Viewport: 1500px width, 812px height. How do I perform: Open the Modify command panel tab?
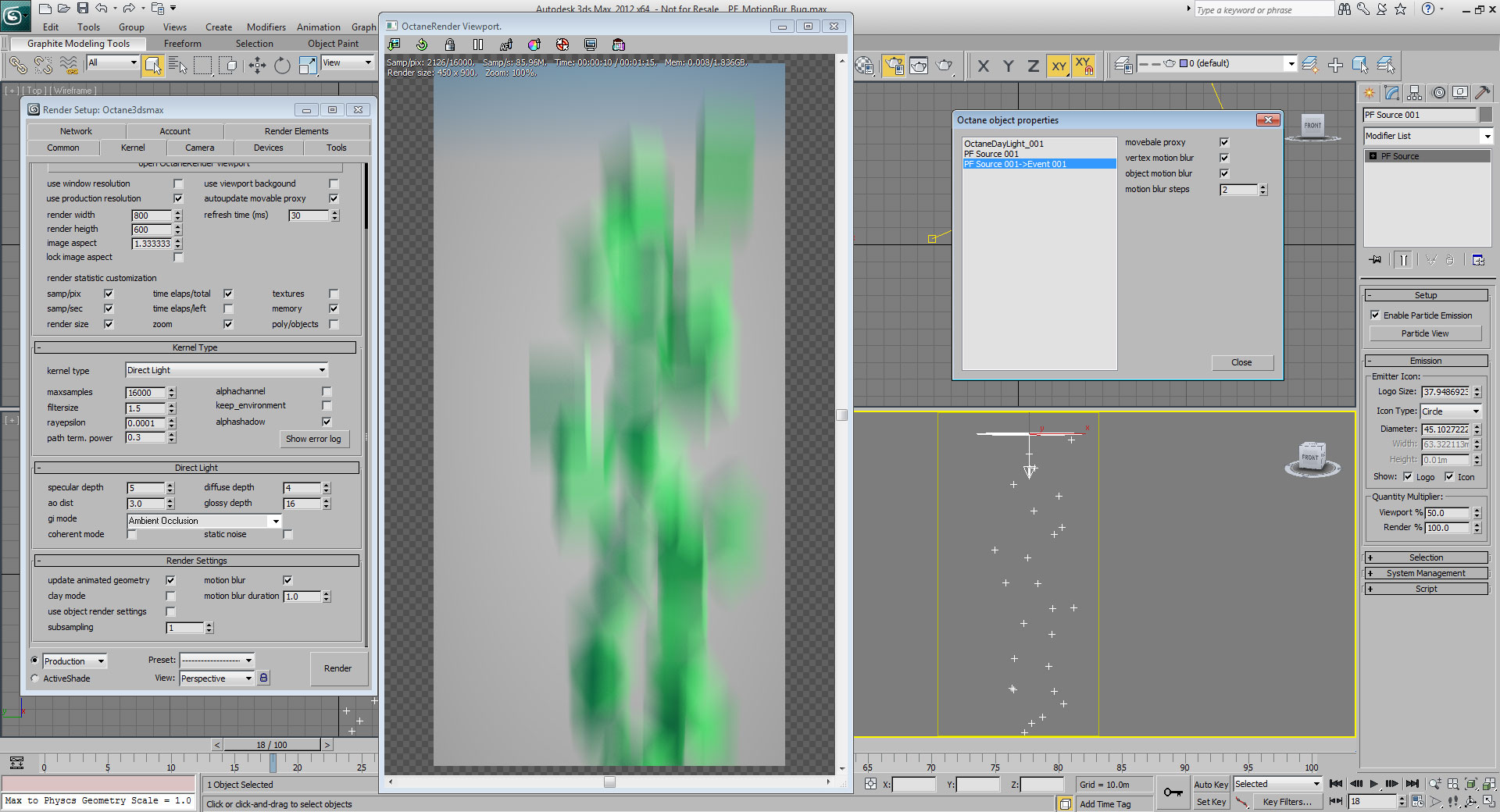click(x=1392, y=93)
